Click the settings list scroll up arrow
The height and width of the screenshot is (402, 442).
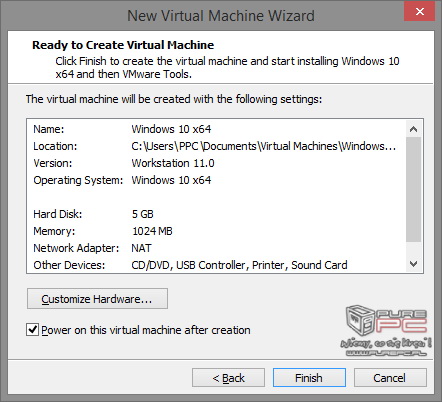413,129
